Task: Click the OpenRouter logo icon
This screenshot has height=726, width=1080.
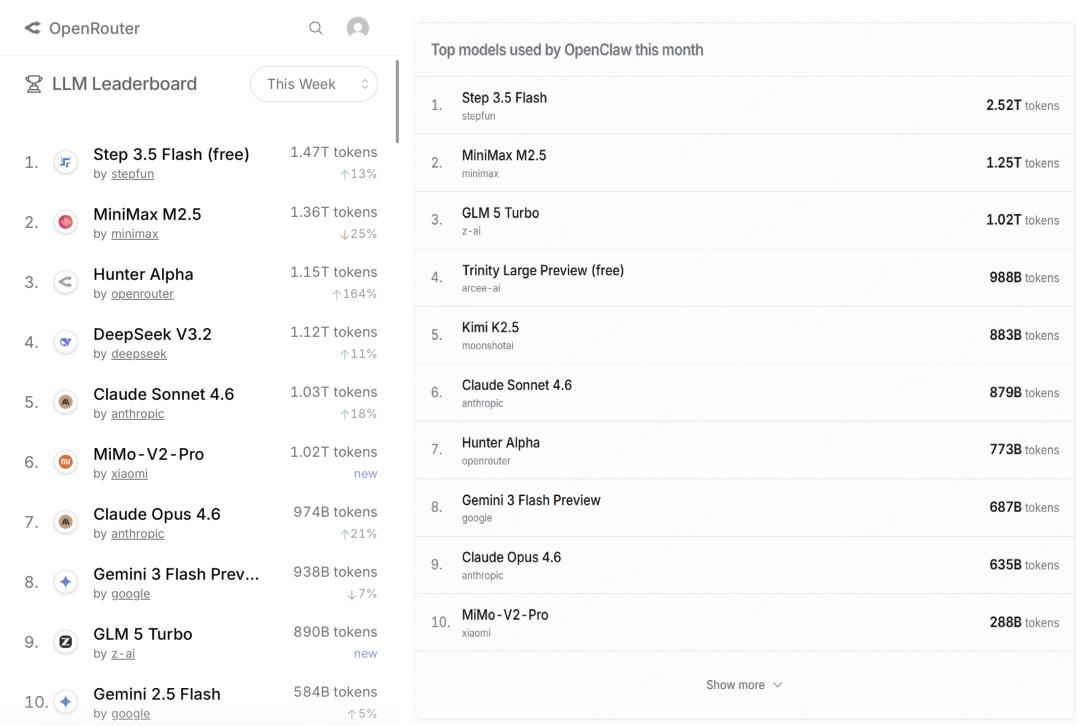Action: [x=33, y=28]
